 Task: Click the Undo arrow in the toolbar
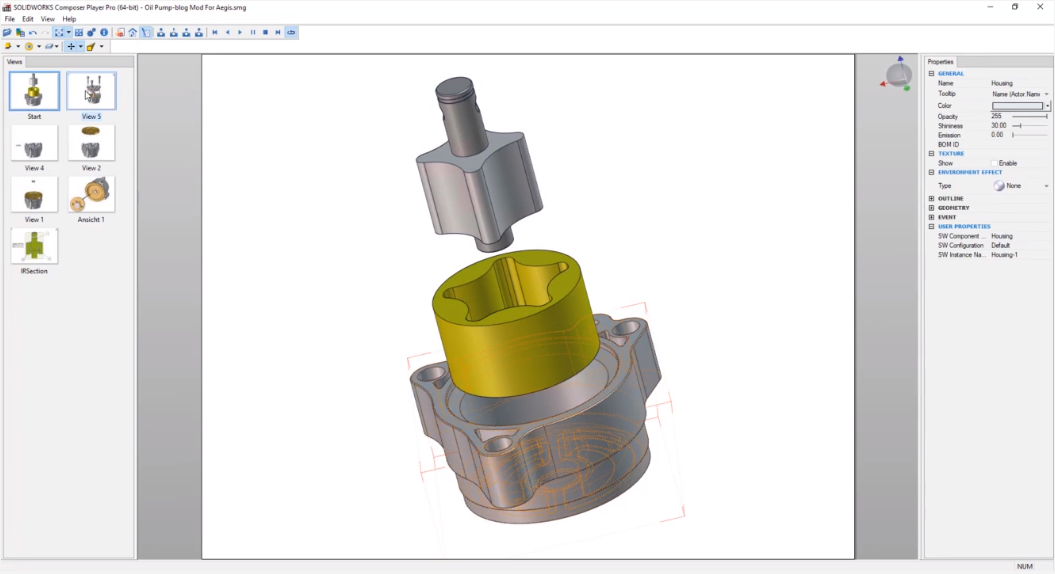tap(33, 33)
